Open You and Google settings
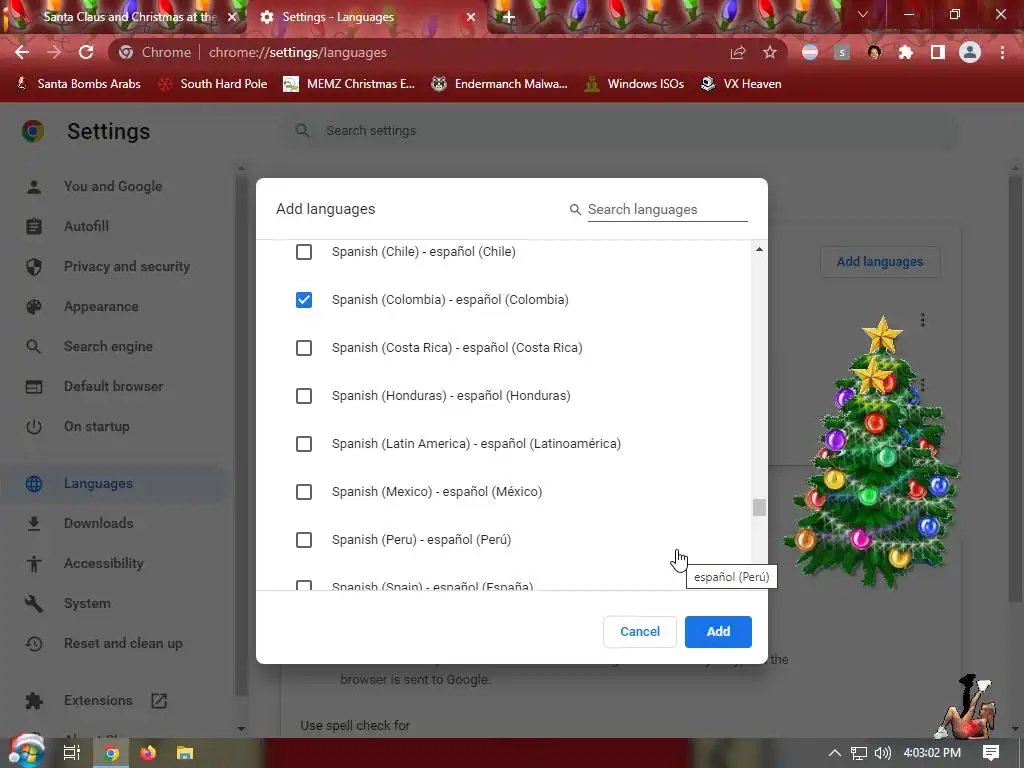Image resolution: width=1024 pixels, height=768 pixels. [x=113, y=186]
